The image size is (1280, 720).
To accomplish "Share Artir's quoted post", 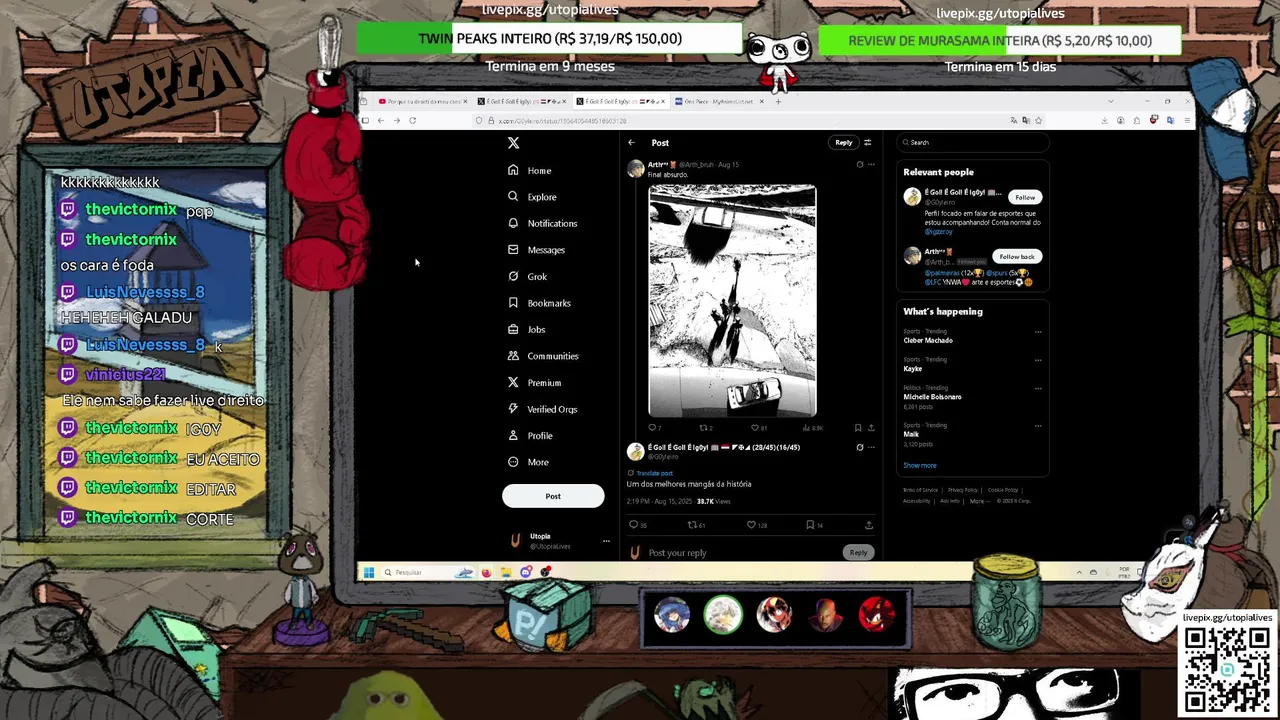I will pyautogui.click(x=871, y=428).
